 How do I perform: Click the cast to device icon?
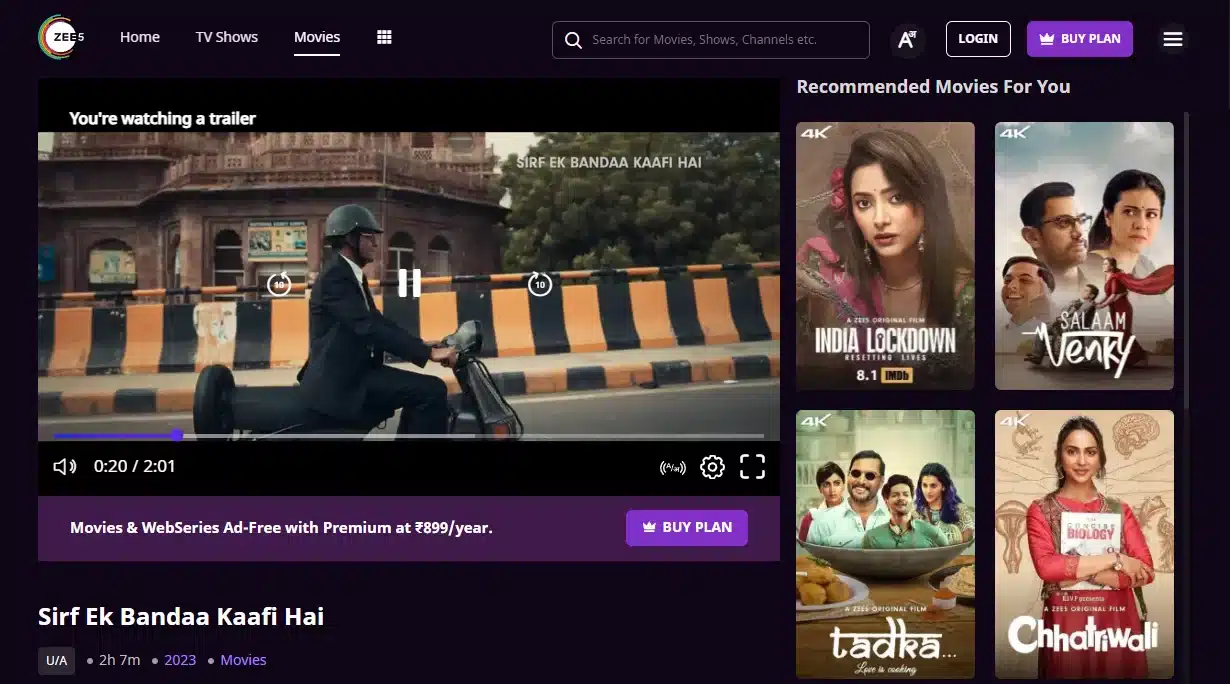[x=673, y=467]
